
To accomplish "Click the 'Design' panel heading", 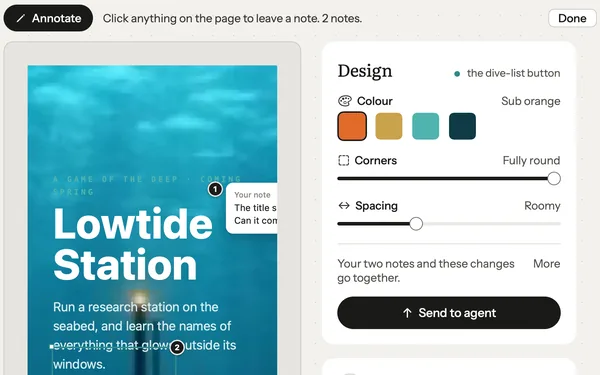I will [365, 71].
